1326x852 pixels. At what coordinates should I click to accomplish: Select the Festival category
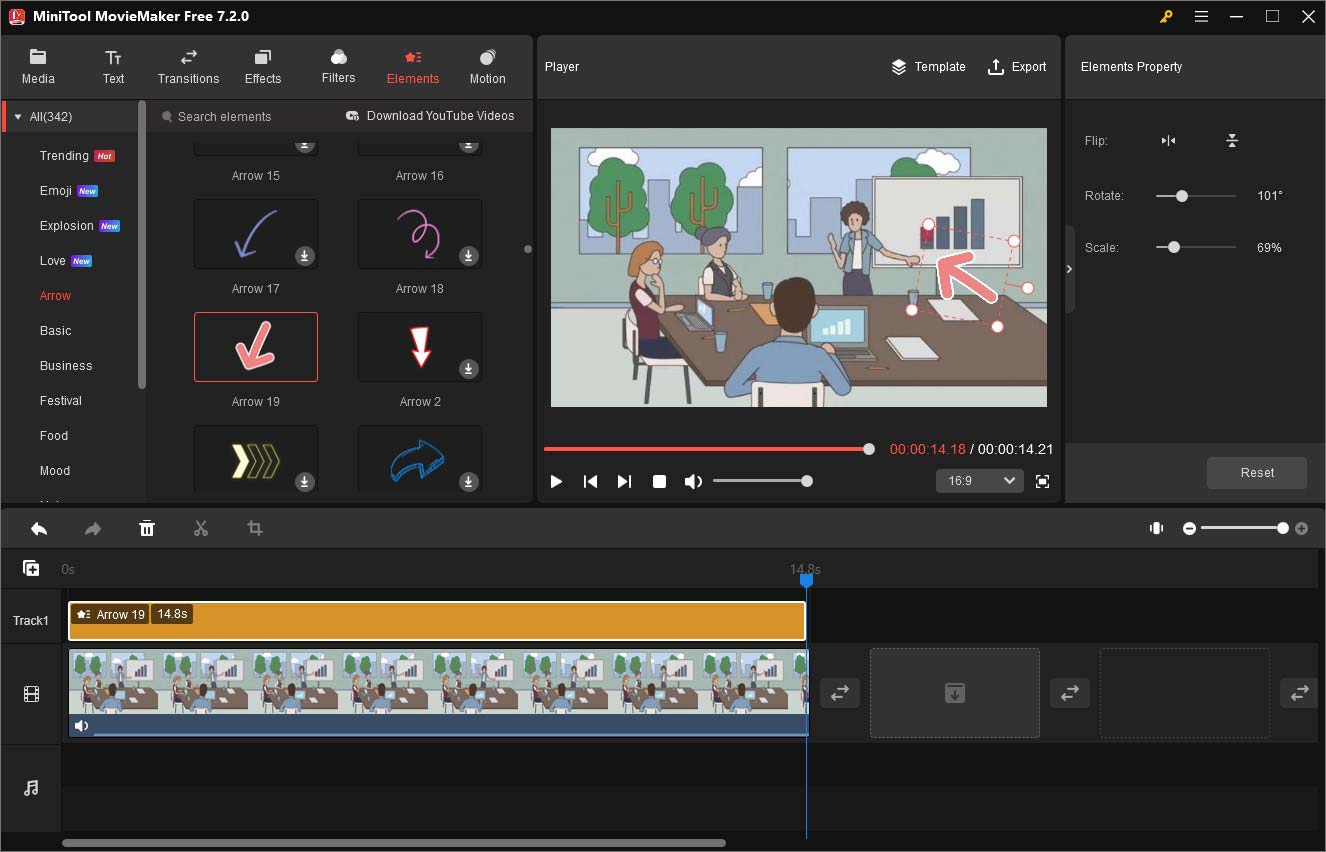tap(61, 401)
